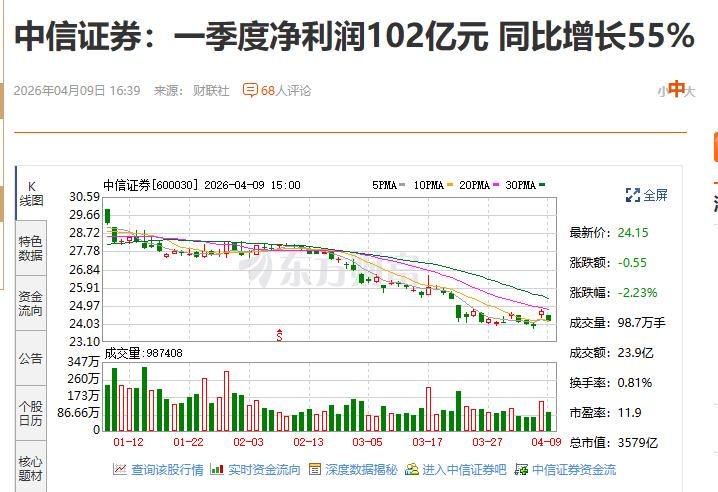718x492 pixels.
Task: Click the line chart icon beside 查询该股行情
Action: 120,469
